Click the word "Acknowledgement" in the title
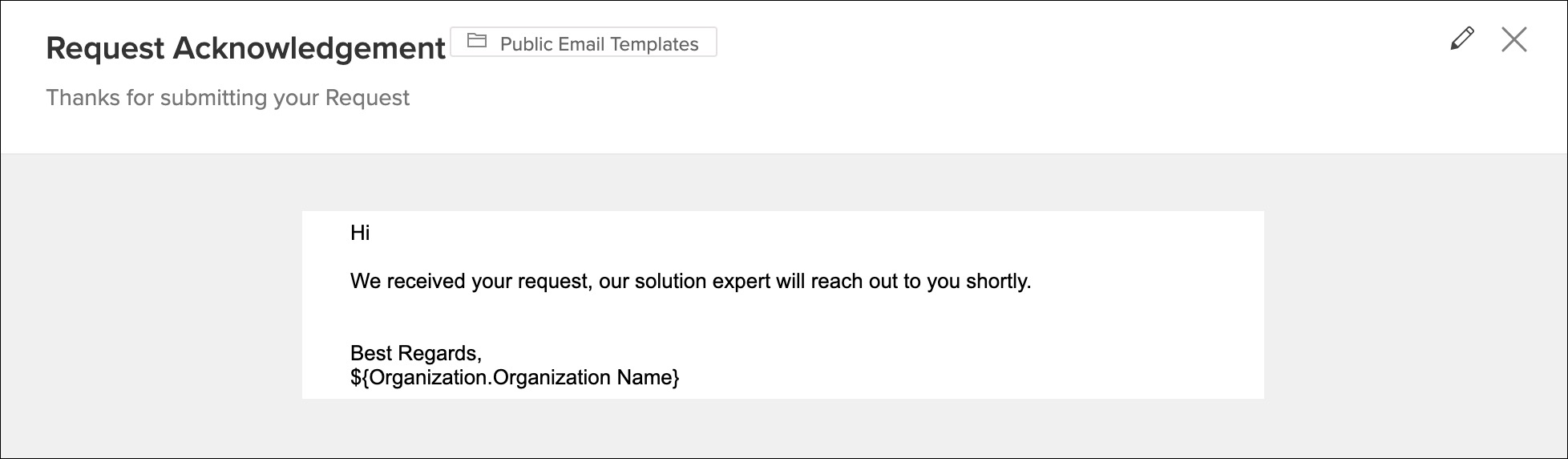Viewport: 1568px width, 459px height. pyautogui.click(x=309, y=48)
